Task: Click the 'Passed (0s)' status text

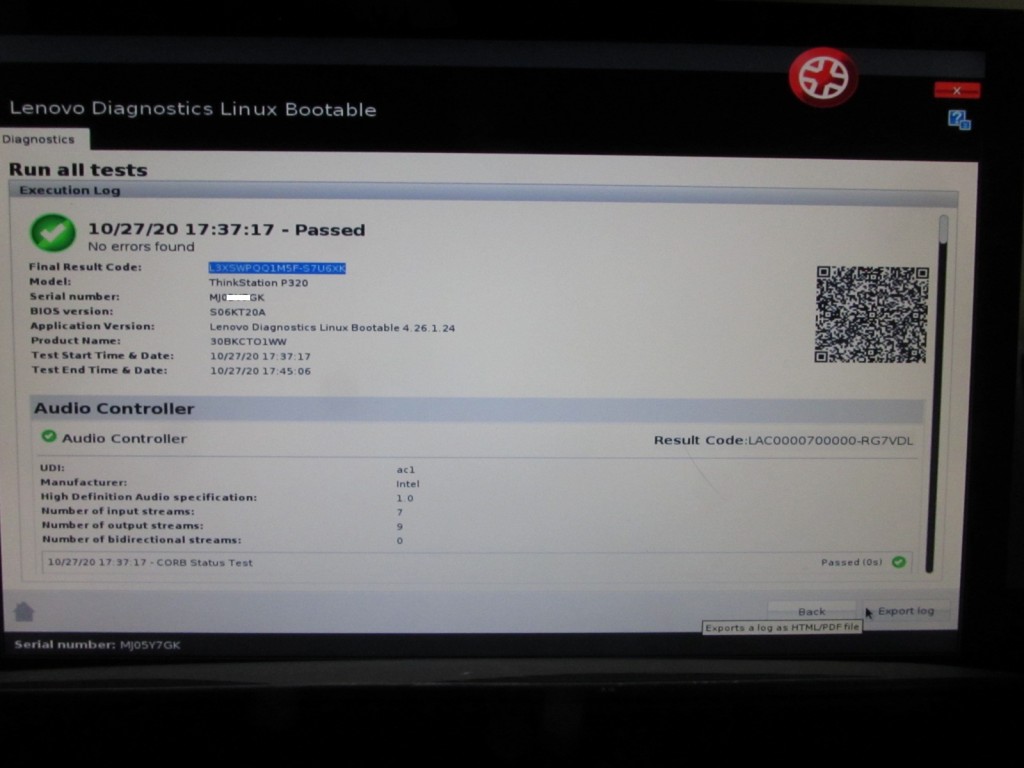Action: pyautogui.click(x=852, y=562)
